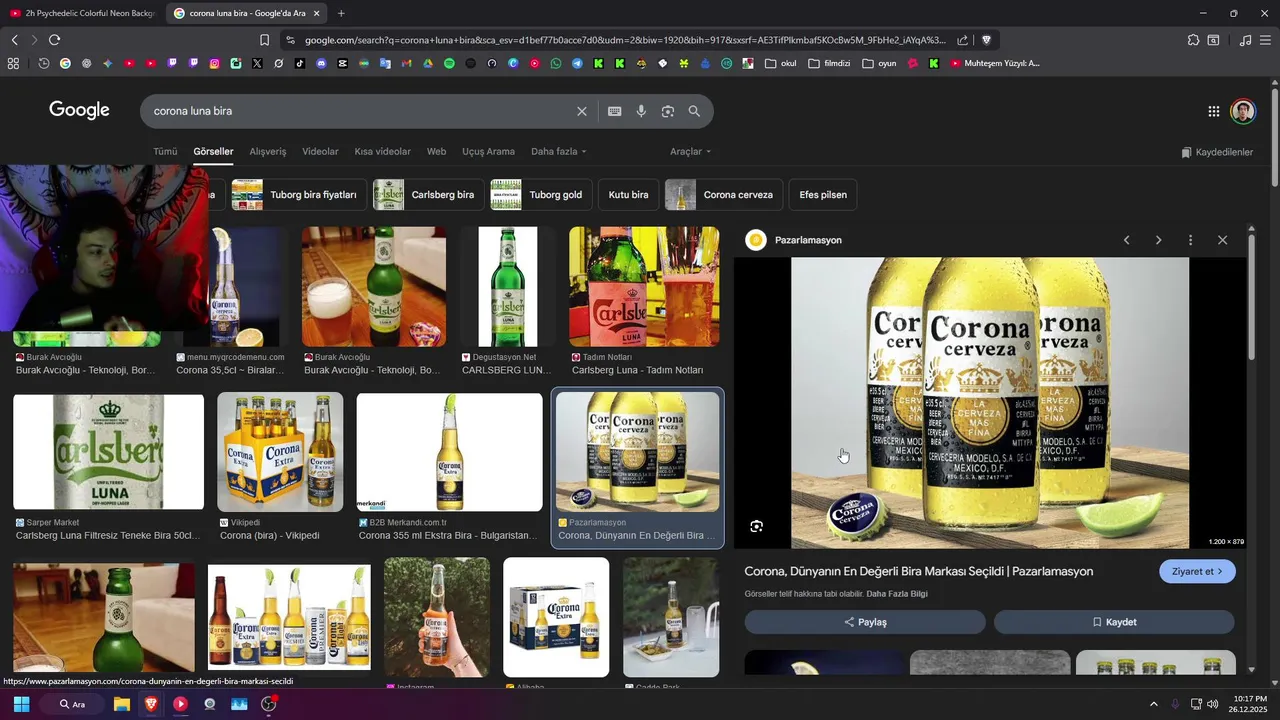This screenshot has width=1280, height=720.
Task: Open the Instagram bookmark icon
Action: (x=214, y=63)
